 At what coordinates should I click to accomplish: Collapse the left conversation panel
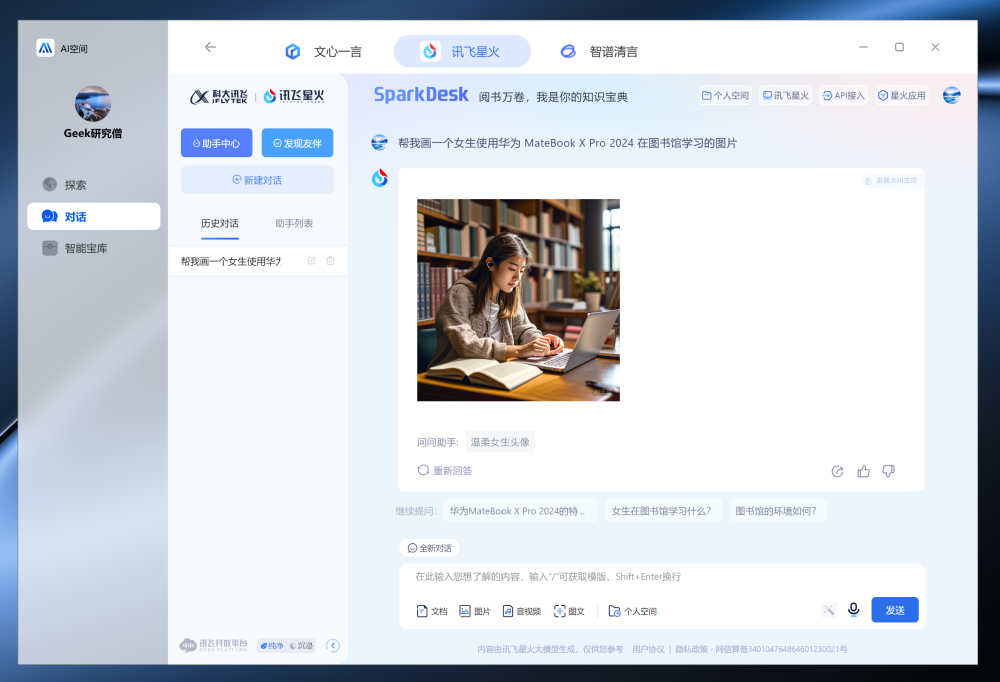click(x=333, y=646)
